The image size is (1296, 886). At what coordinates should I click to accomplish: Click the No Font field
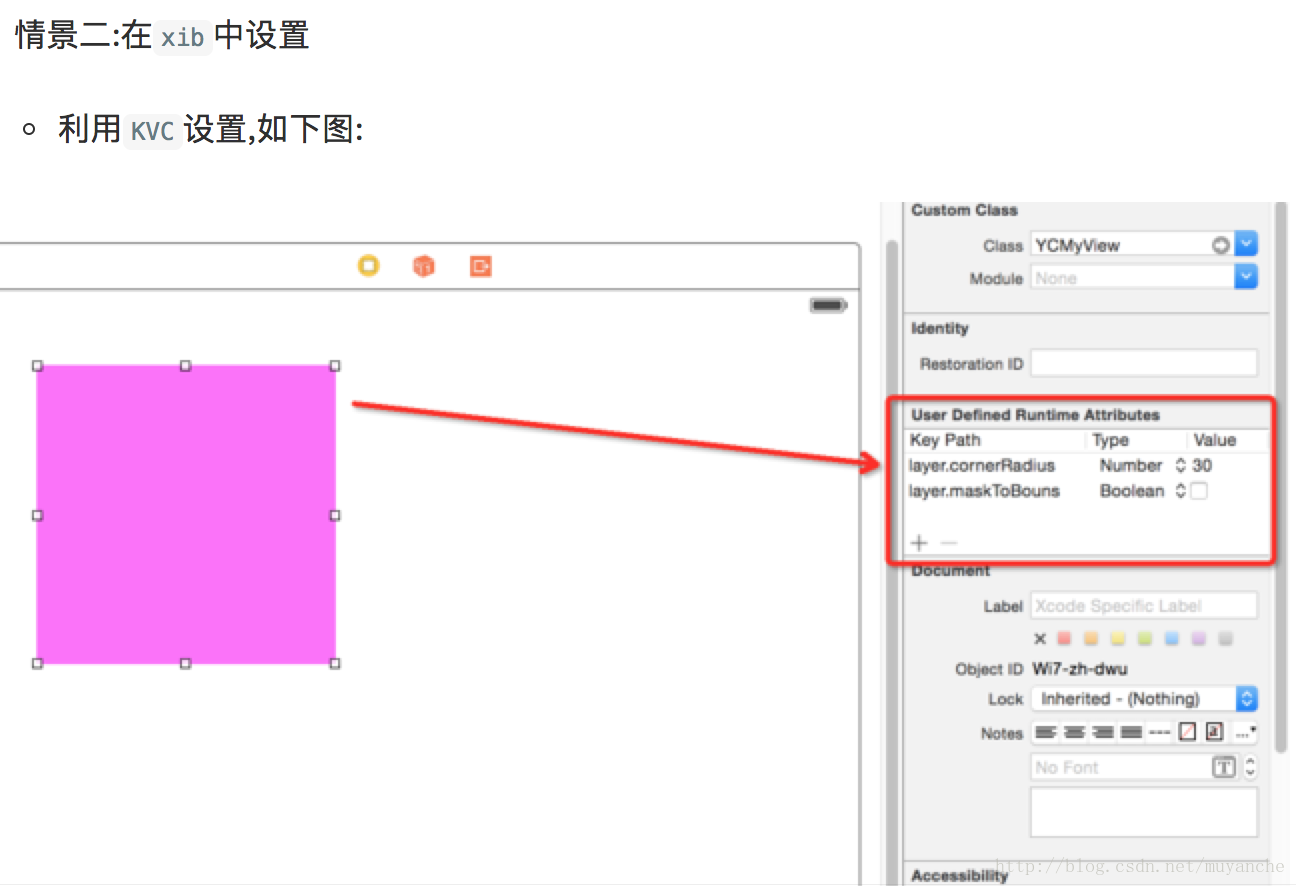[1120, 767]
